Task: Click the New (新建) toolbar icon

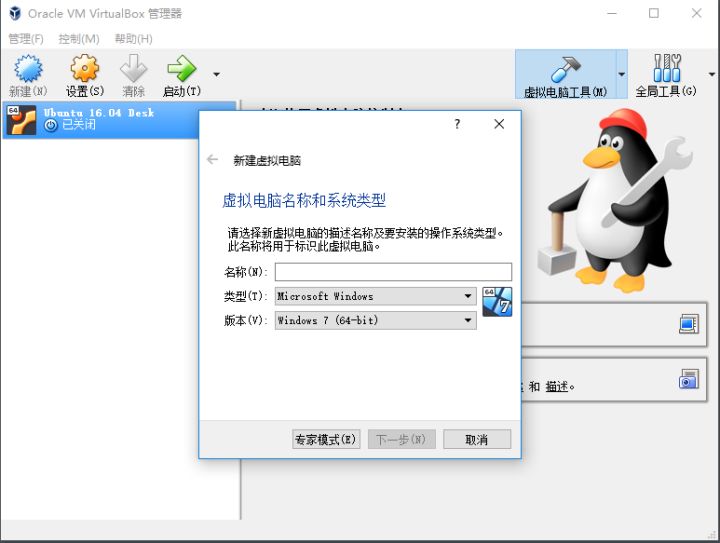Action: (x=28, y=69)
